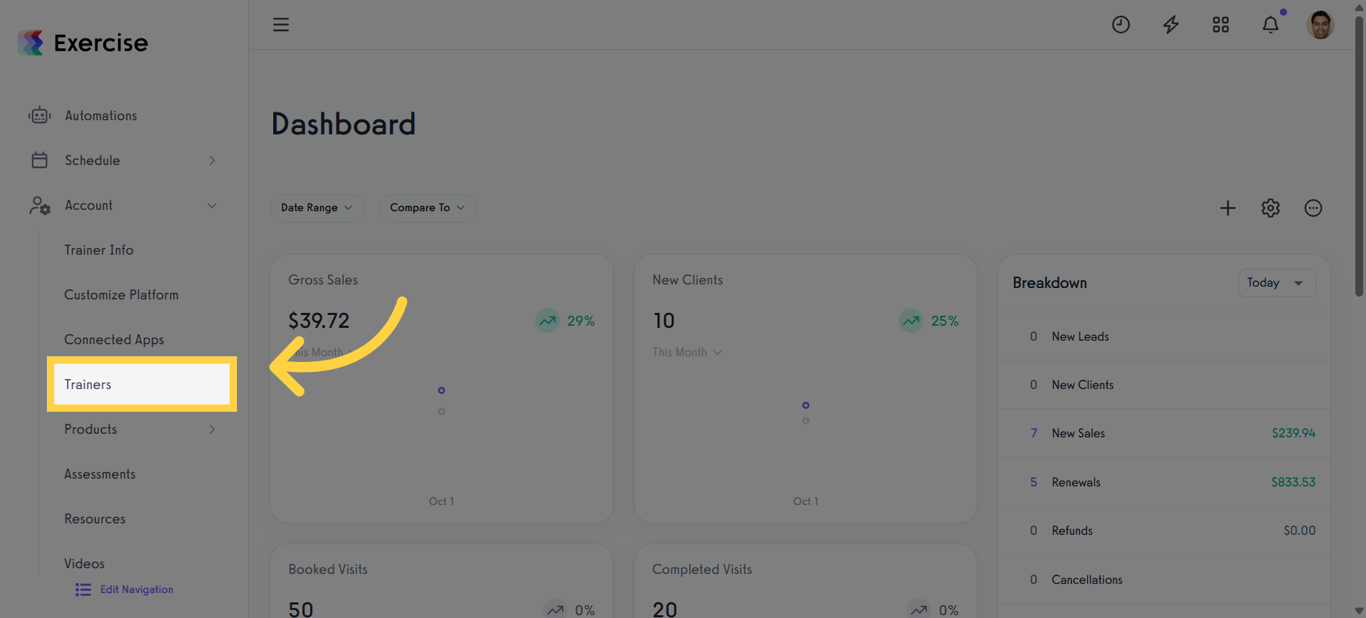
Task: Open dashboard settings gear icon
Action: (x=1271, y=208)
